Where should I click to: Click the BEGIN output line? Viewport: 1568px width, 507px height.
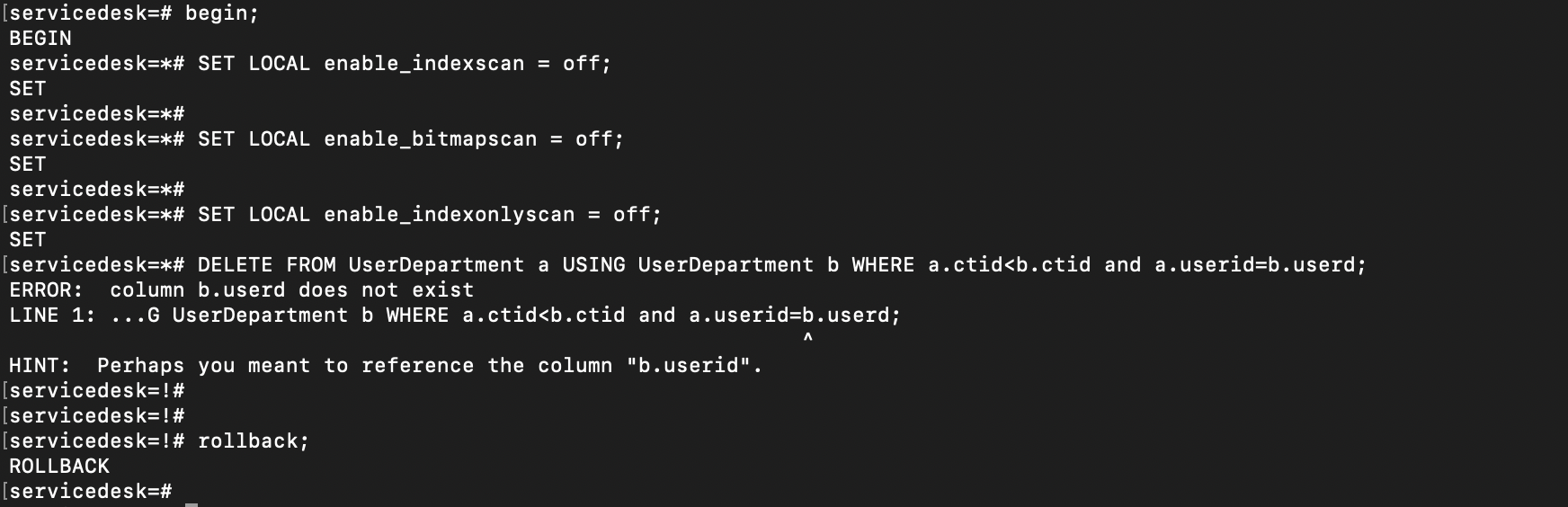40,39
